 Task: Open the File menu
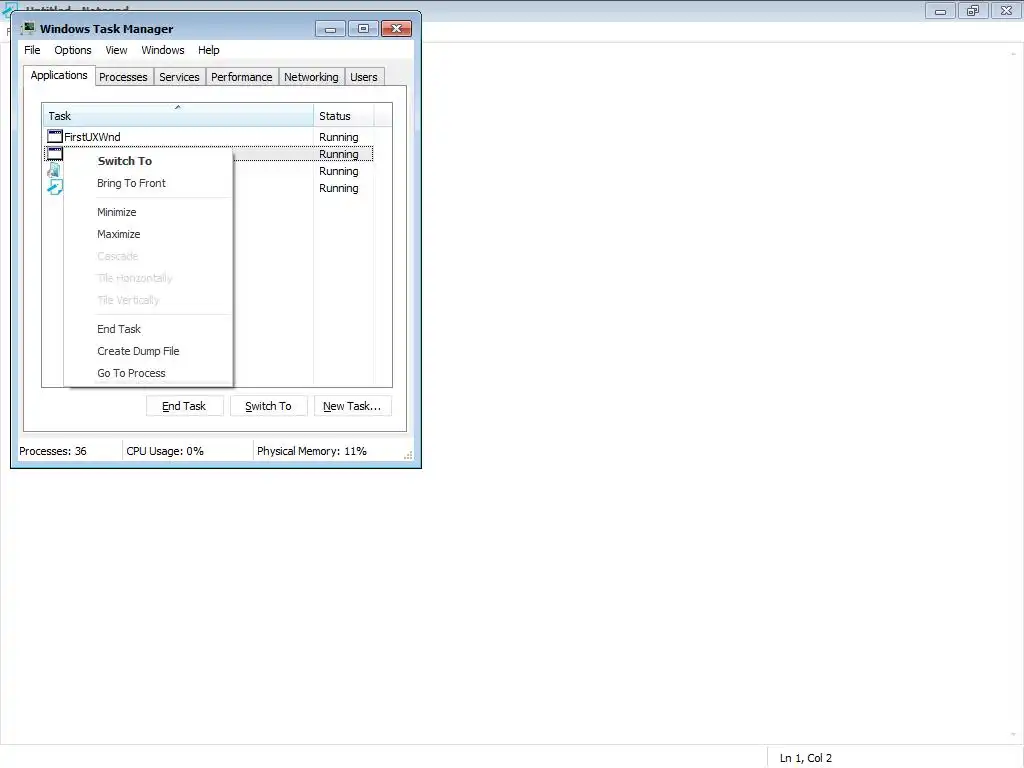point(32,50)
